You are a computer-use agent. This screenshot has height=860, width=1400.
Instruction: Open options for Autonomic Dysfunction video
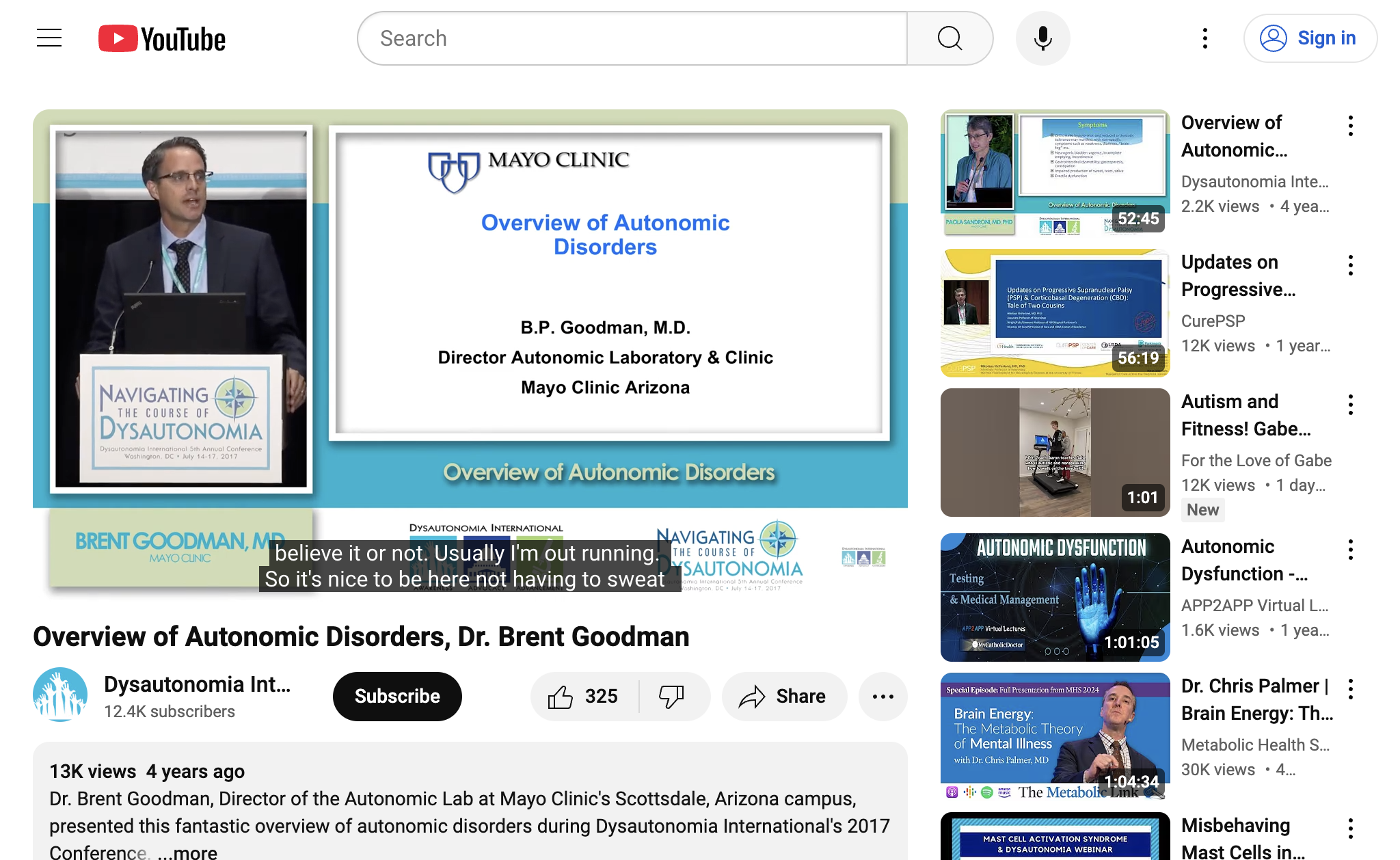point(1350,550)
